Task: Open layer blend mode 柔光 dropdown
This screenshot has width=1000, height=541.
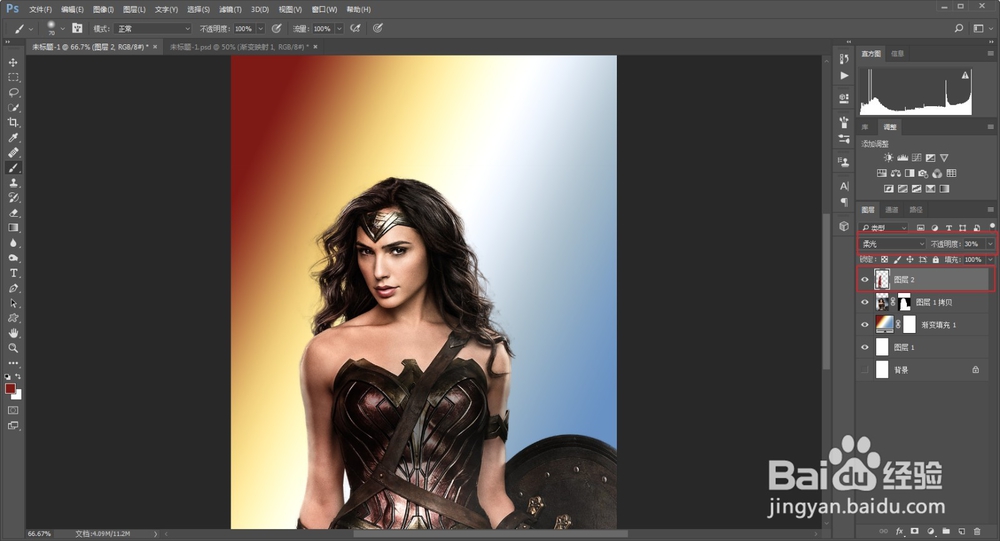Action: (892, 244)
